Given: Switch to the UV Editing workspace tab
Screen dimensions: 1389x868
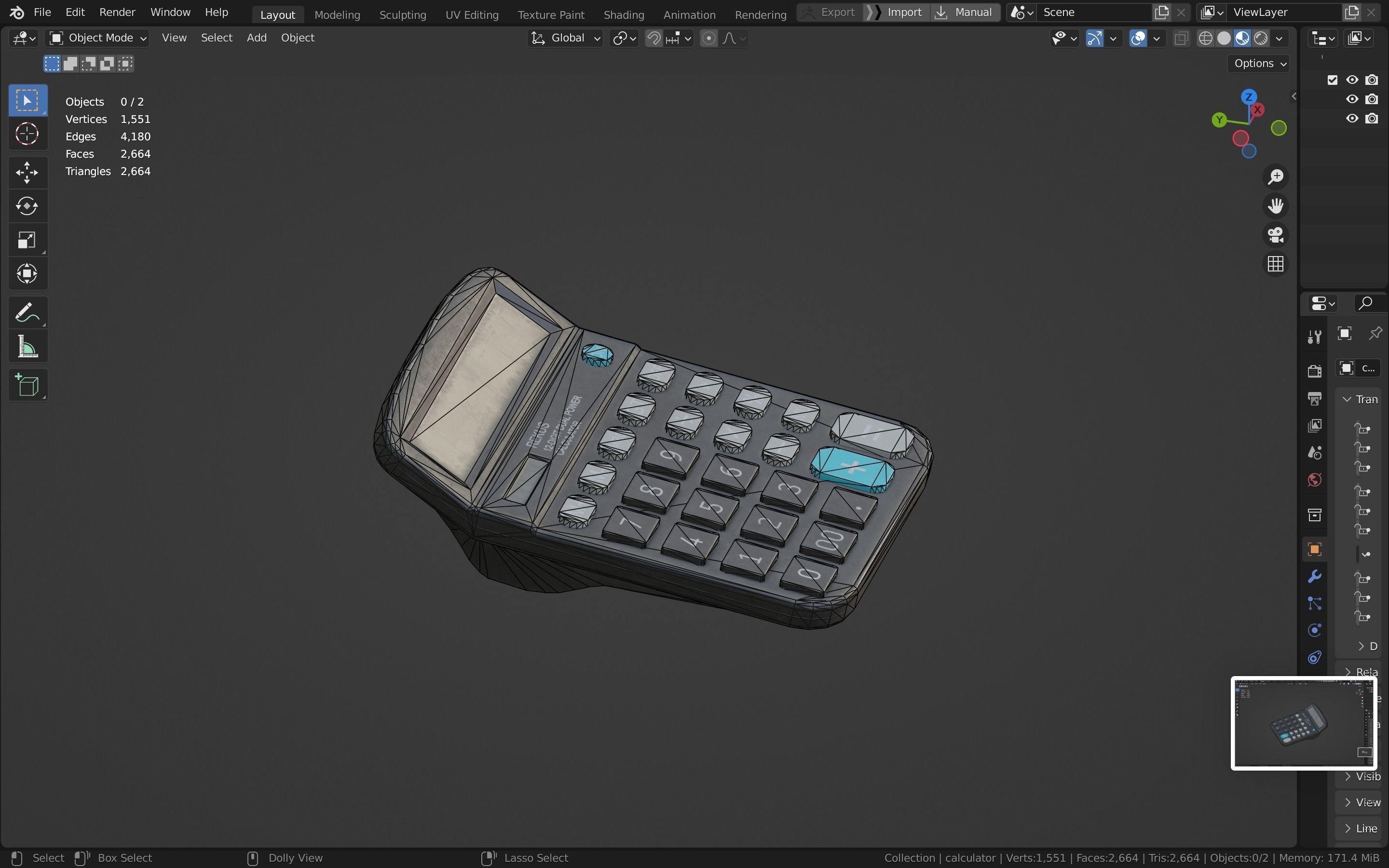Looking at the screenshot, I should tap(472, 14).
